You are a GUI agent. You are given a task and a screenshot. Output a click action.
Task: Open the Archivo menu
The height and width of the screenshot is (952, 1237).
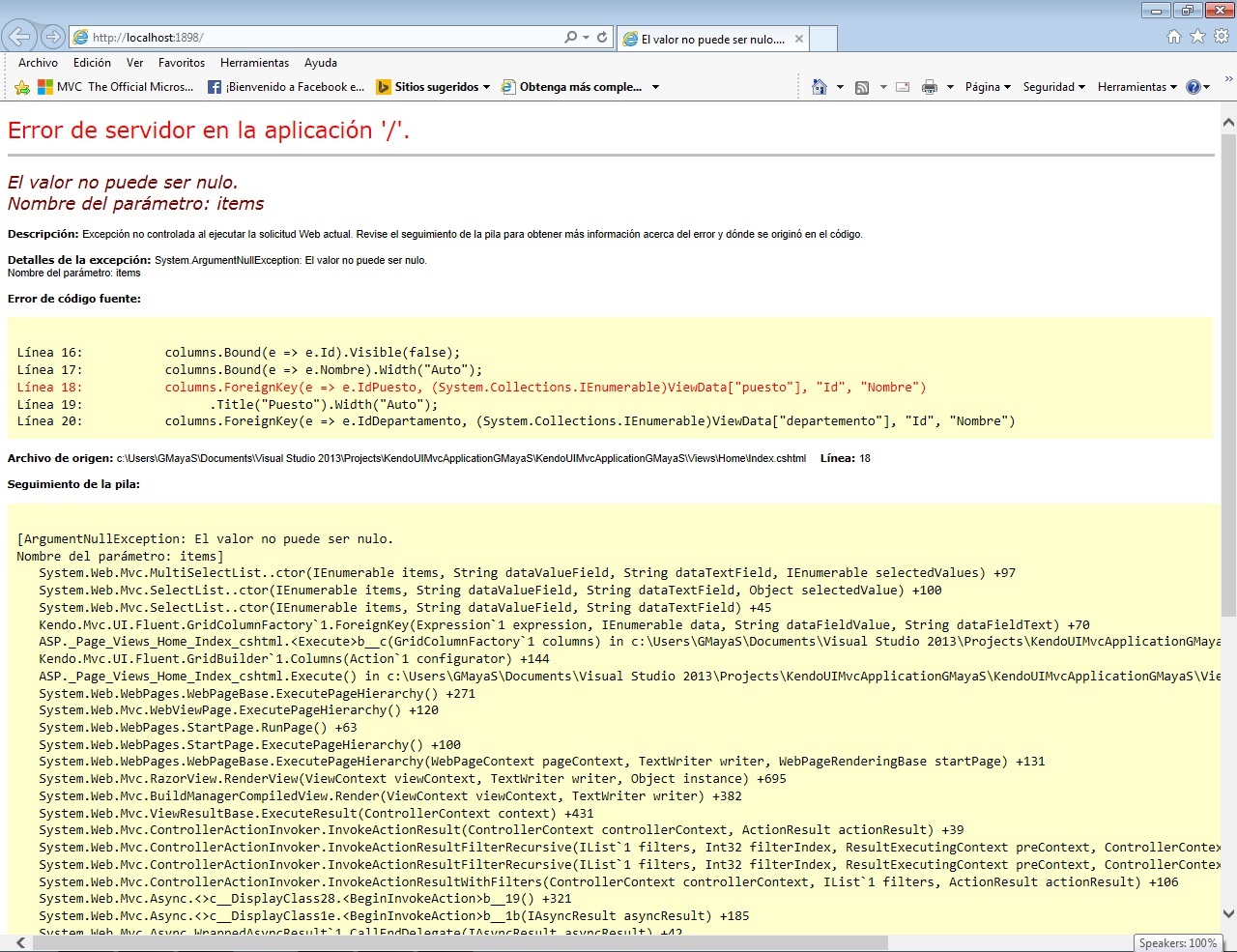coord(38,63)
